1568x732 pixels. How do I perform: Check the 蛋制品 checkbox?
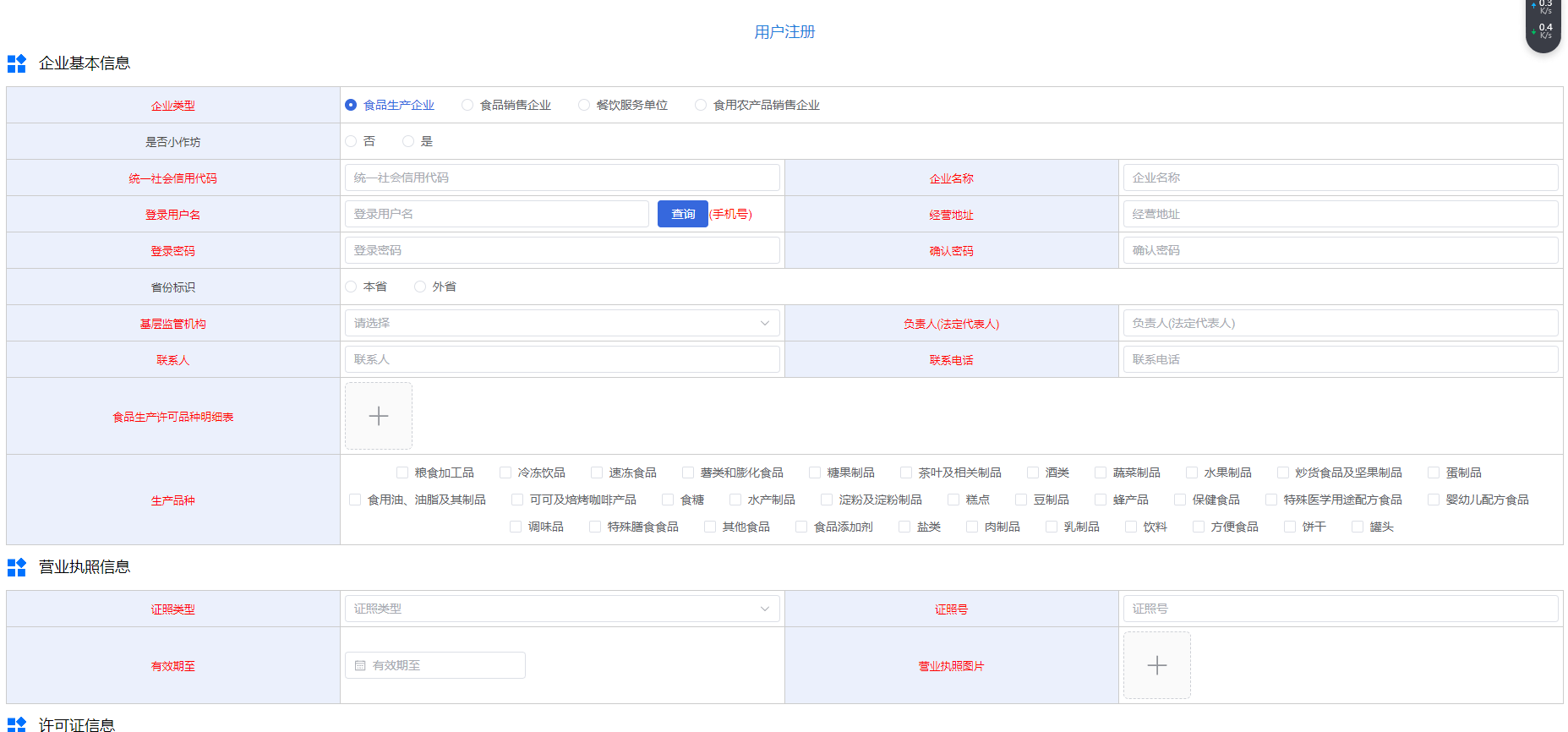[1434, 473]
